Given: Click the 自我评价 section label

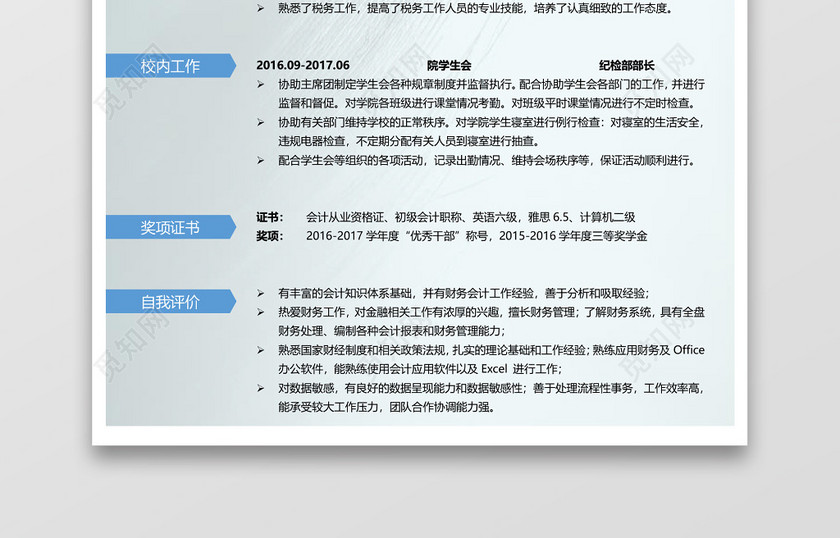Looking at the screenshot, I should coord(170,302).
